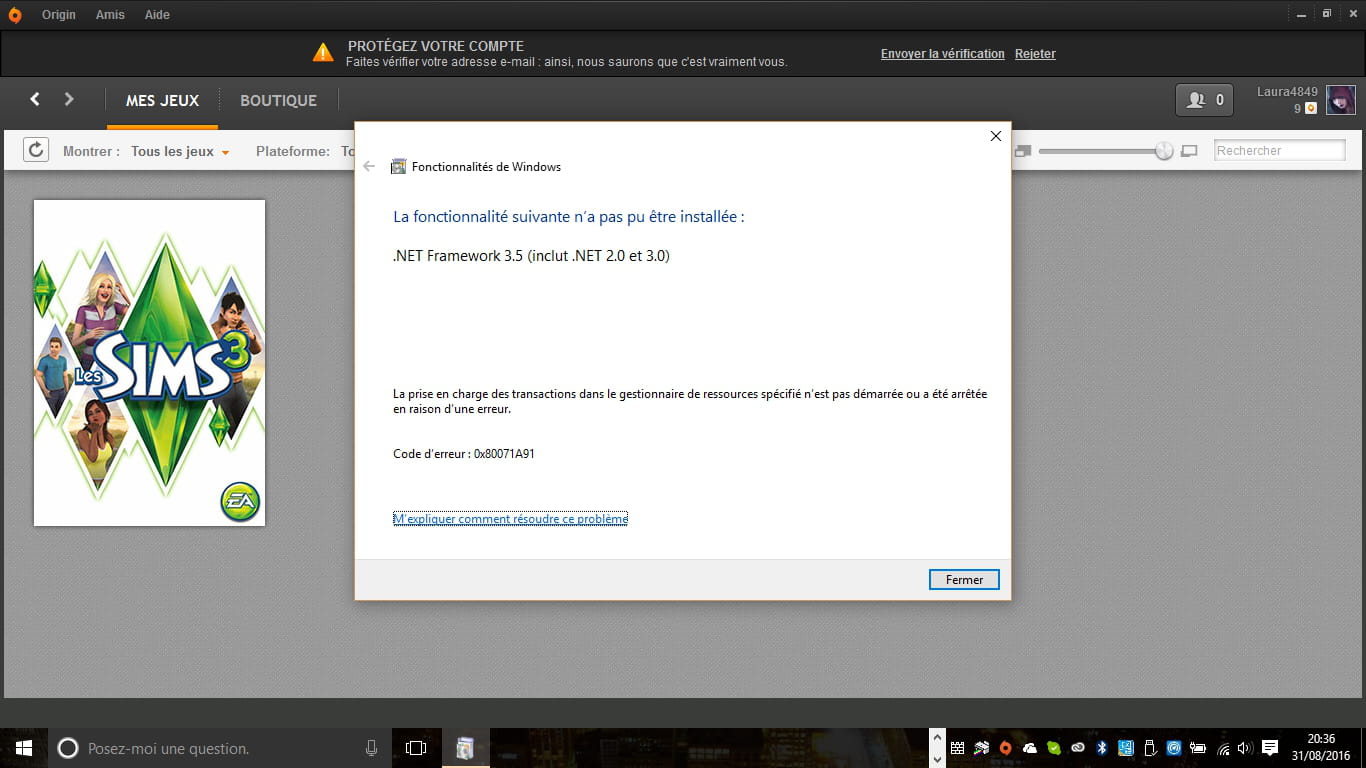The image size is (1366, 768).
Task: Open the Amis menu
Action: click(x=110, y=15)
